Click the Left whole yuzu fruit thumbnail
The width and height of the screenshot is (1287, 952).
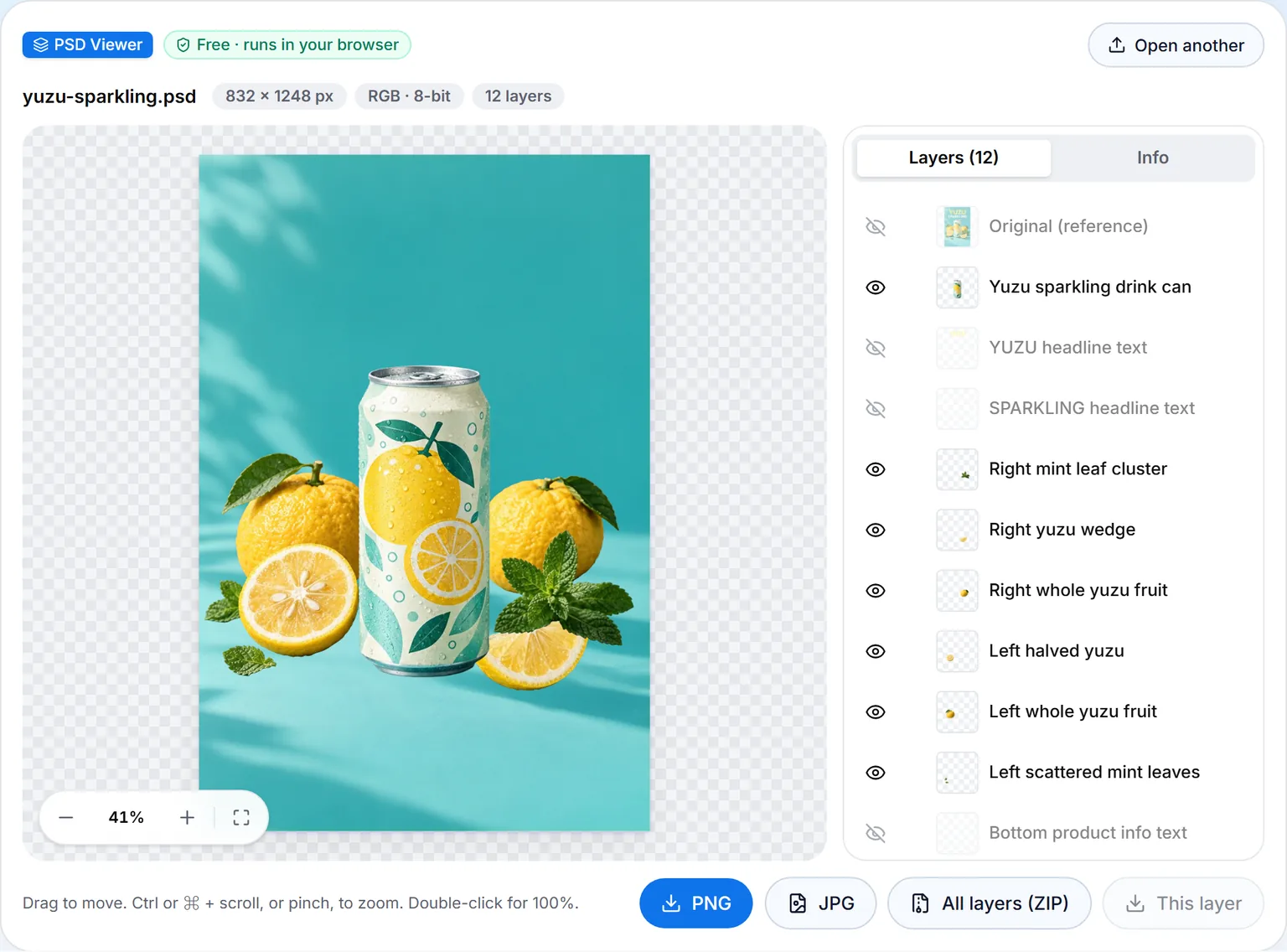(957, 711)
